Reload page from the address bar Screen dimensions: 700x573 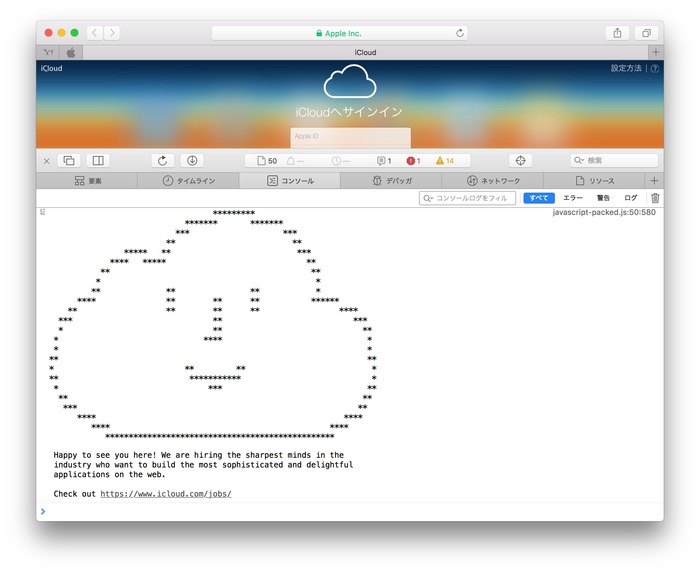pyautogui.click(x=460, y=33)
